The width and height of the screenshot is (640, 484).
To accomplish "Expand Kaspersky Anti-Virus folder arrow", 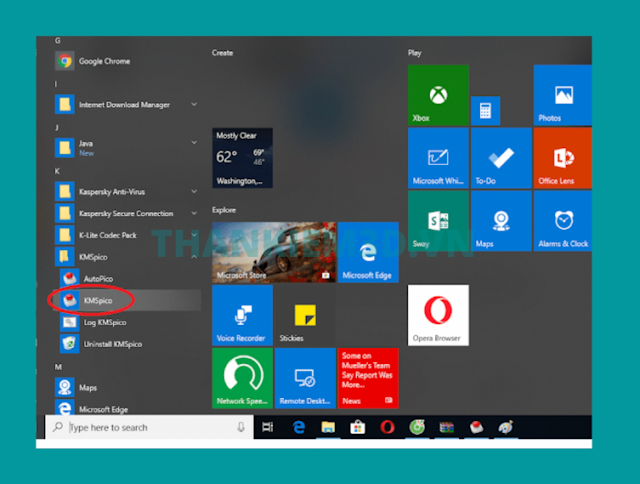I will click(x=194, y=191).
